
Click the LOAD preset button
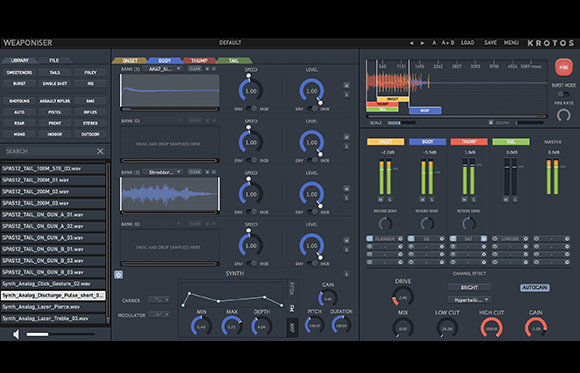(468, 43)
